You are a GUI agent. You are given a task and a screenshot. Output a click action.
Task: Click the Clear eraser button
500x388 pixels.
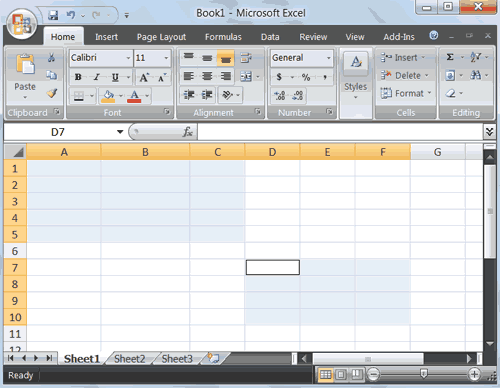450,93
